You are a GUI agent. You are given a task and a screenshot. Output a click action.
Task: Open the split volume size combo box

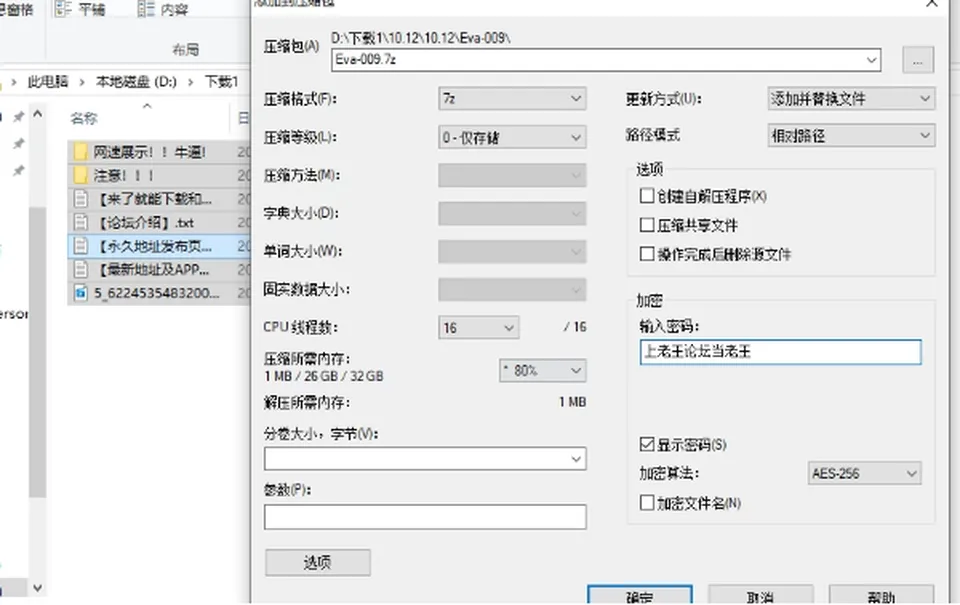pyautogui.click(x=425, y=459)
